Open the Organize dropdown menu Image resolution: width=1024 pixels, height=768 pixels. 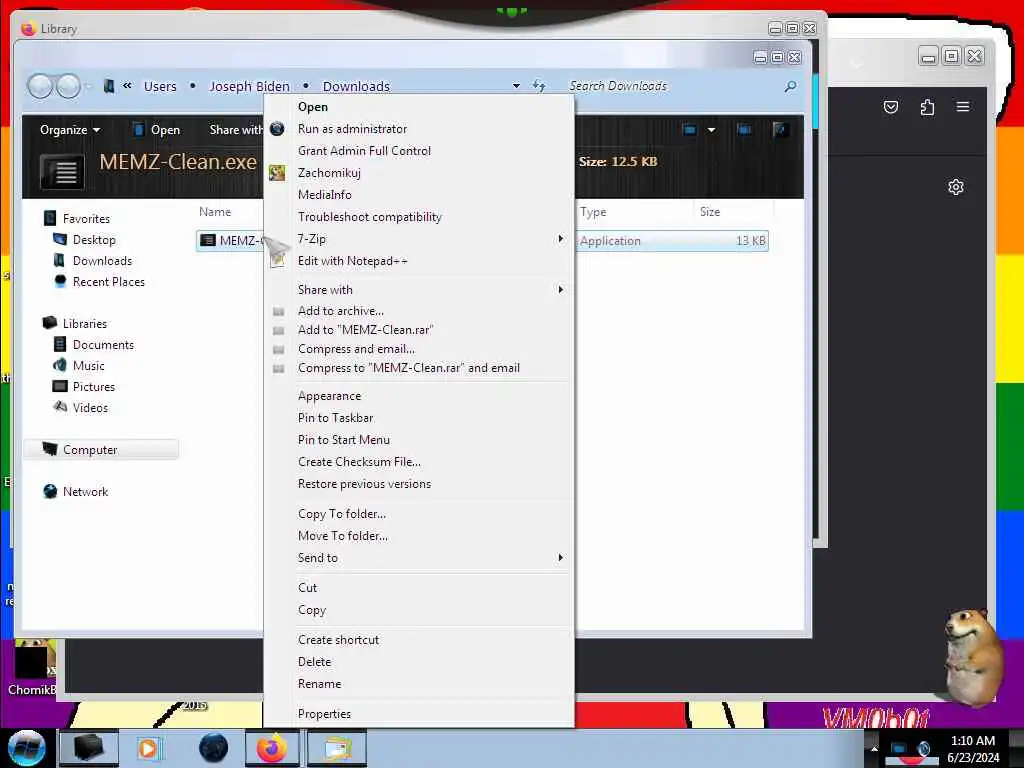pyautogui.click(x=70, y=130)
